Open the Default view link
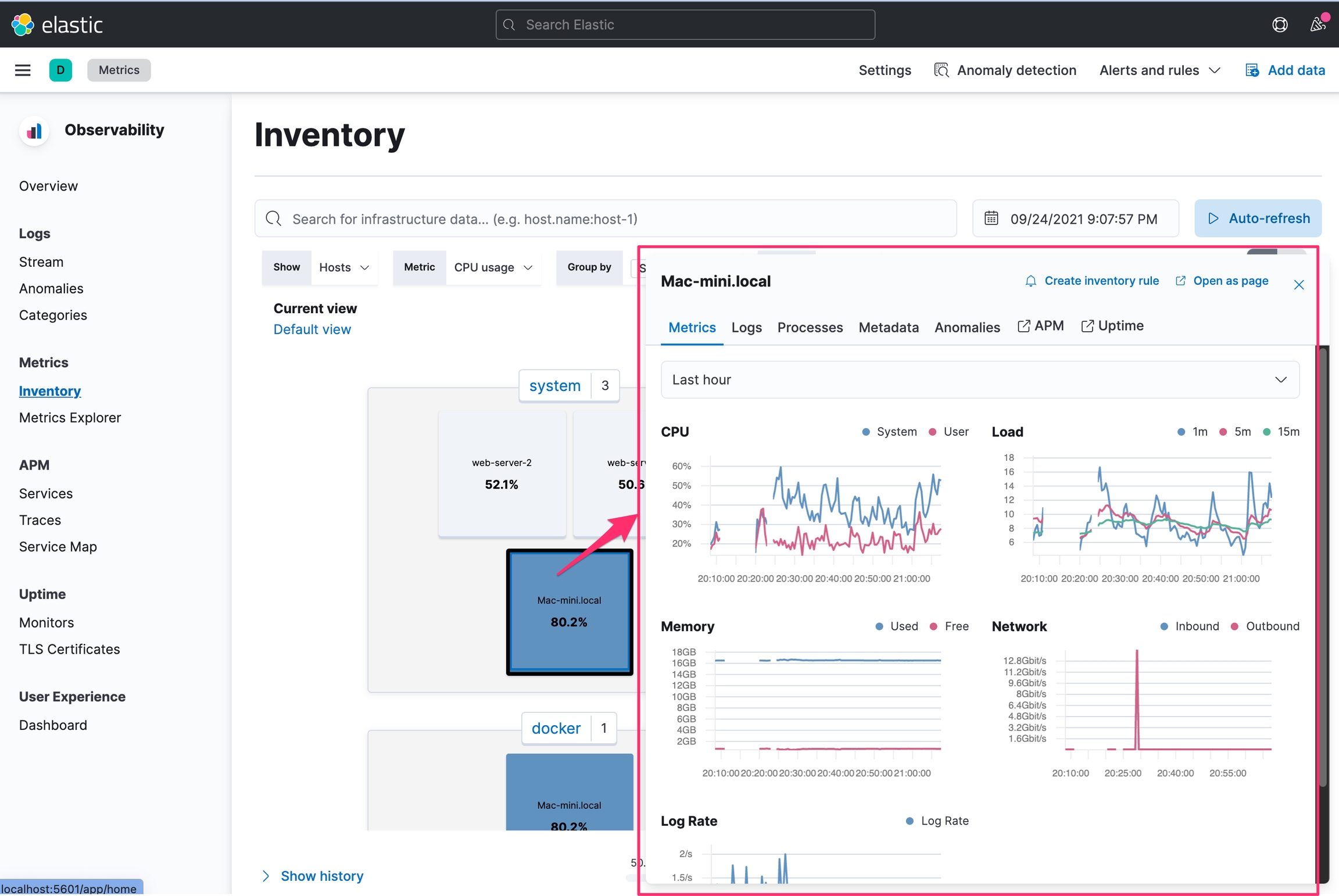Screen dimensions: 1339x896 pyautogui.click(x=312, y=329)
